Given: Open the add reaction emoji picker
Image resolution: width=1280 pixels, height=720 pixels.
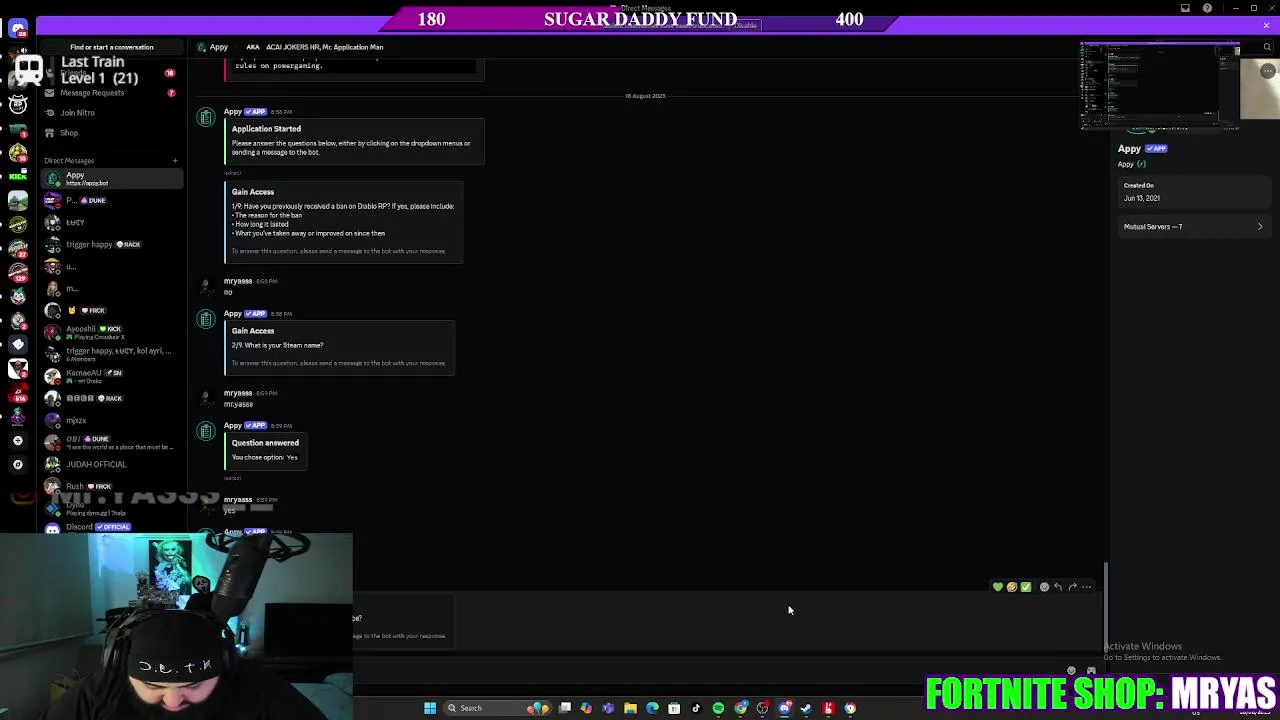Looking at the screenshot, I should click(1044, 587).
